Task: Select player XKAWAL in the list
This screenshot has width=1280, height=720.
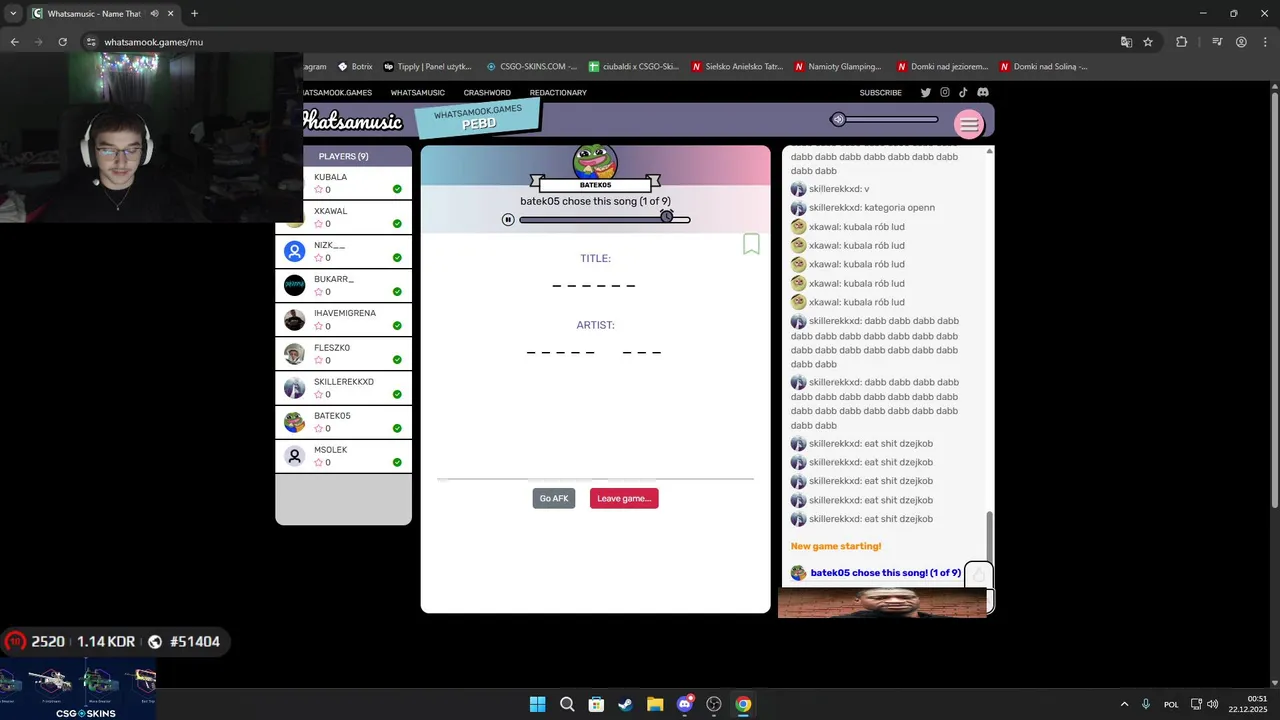Action: tap(343, 217)
